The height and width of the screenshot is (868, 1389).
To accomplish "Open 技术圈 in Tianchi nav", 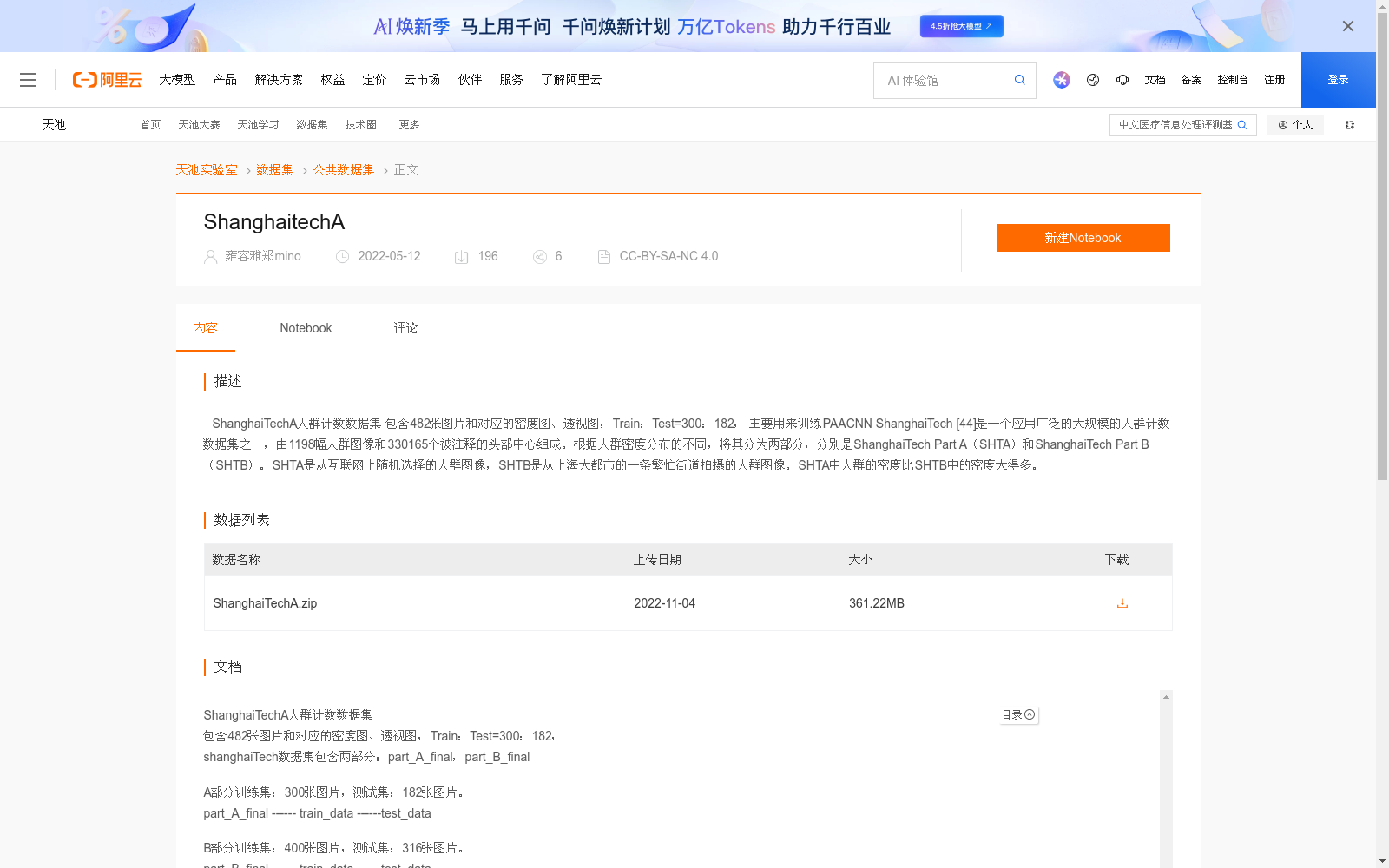I will pos(360,125).
